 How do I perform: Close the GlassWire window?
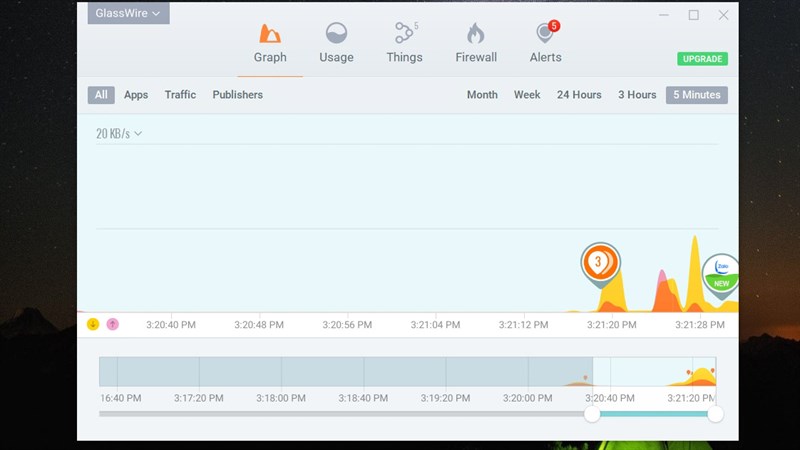723,15
